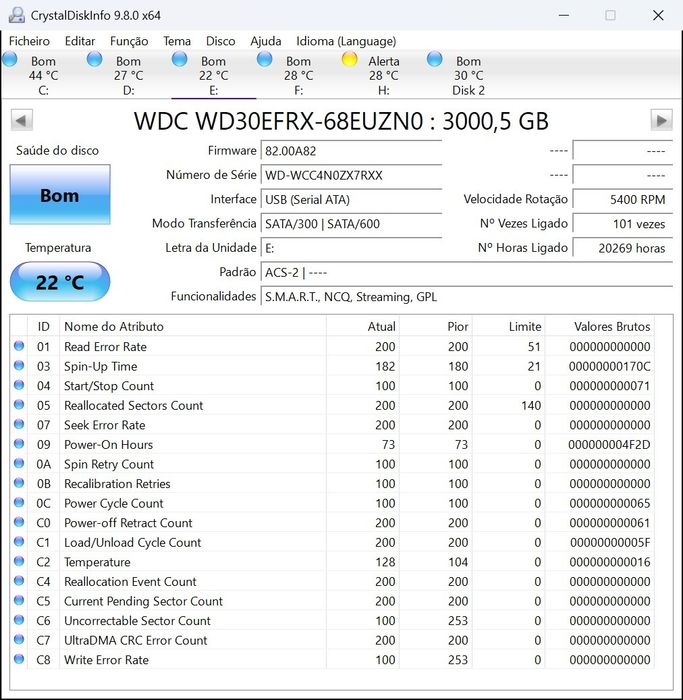This screenshot has width=683, height=700.
Task: Click the Firmware field 82.00A82
Action: click(351, 151)
